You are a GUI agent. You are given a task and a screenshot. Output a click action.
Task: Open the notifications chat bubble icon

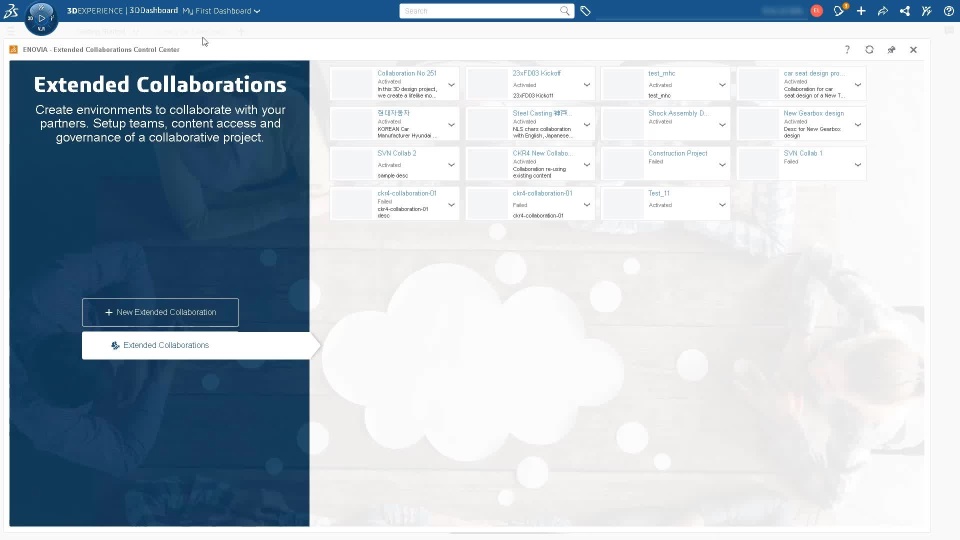839,10
